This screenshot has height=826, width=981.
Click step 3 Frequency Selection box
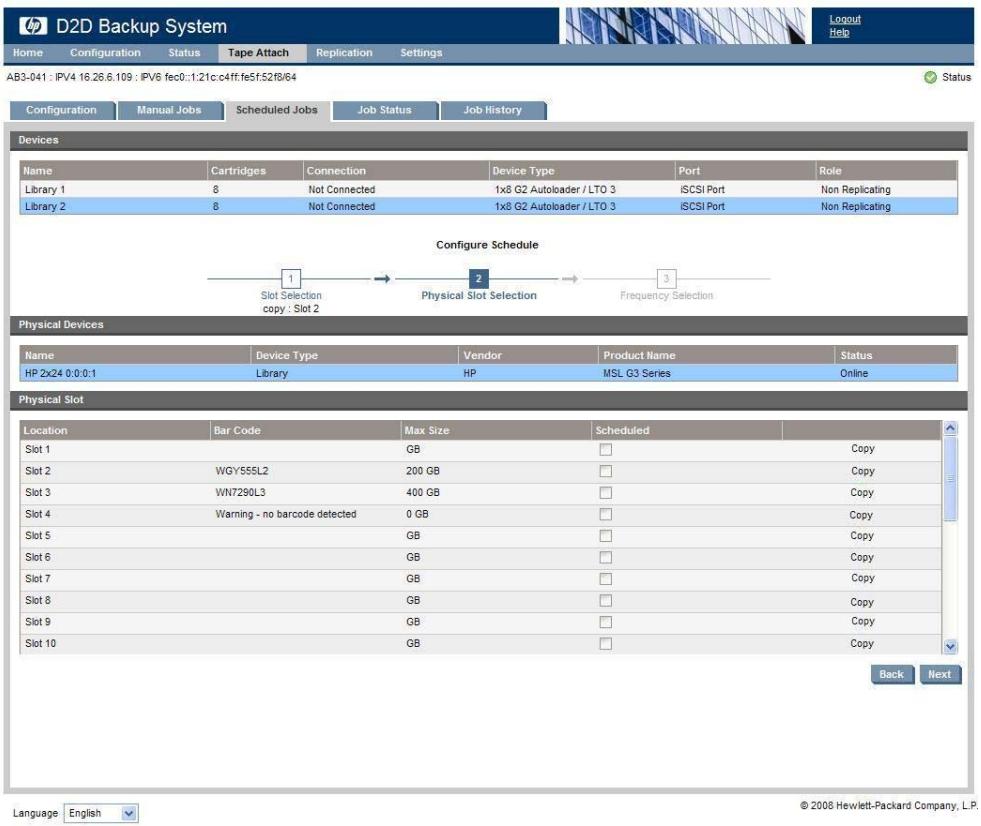pos(666,278)
